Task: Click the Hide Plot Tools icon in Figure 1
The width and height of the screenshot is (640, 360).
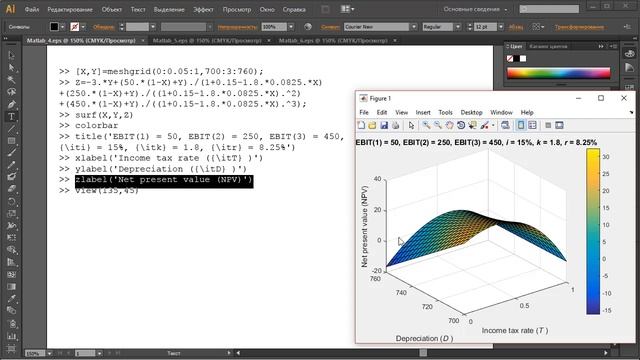Action: [x=548, y=125]
